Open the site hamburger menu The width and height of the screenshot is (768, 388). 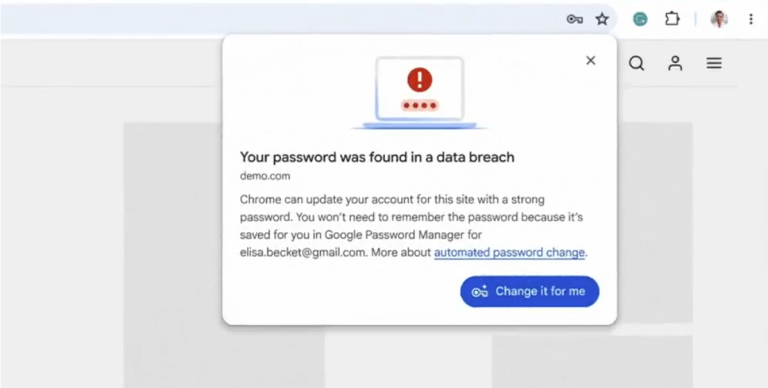pos(714,63)
